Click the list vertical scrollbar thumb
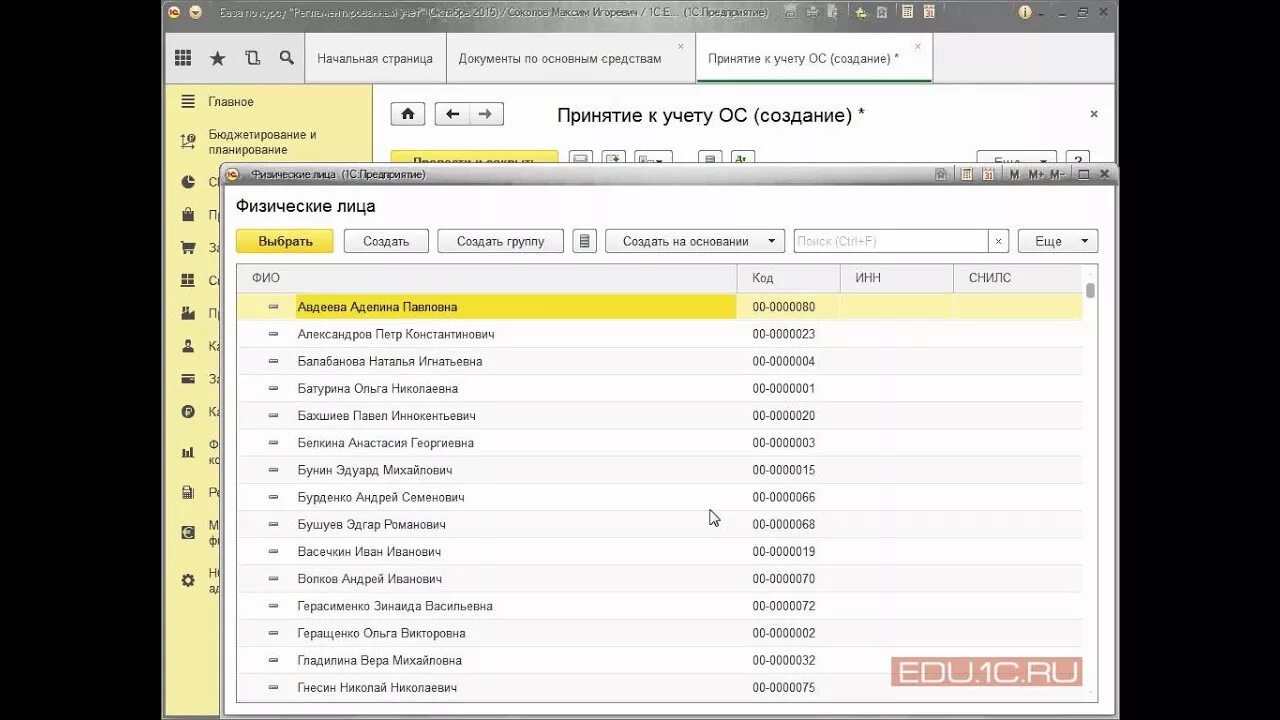The width and height of the screenshot is (1280, 720). coord(1090,290)
